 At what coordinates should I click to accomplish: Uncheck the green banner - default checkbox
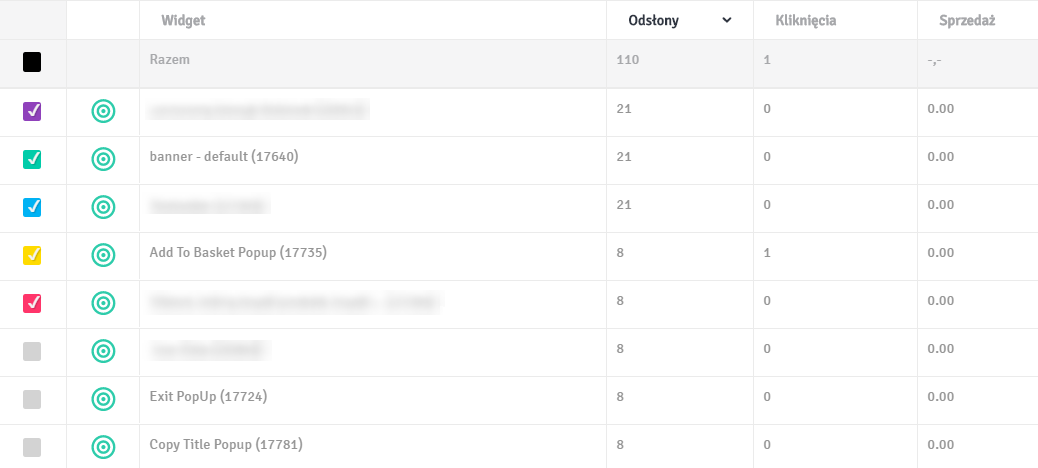tap(32, 160)
